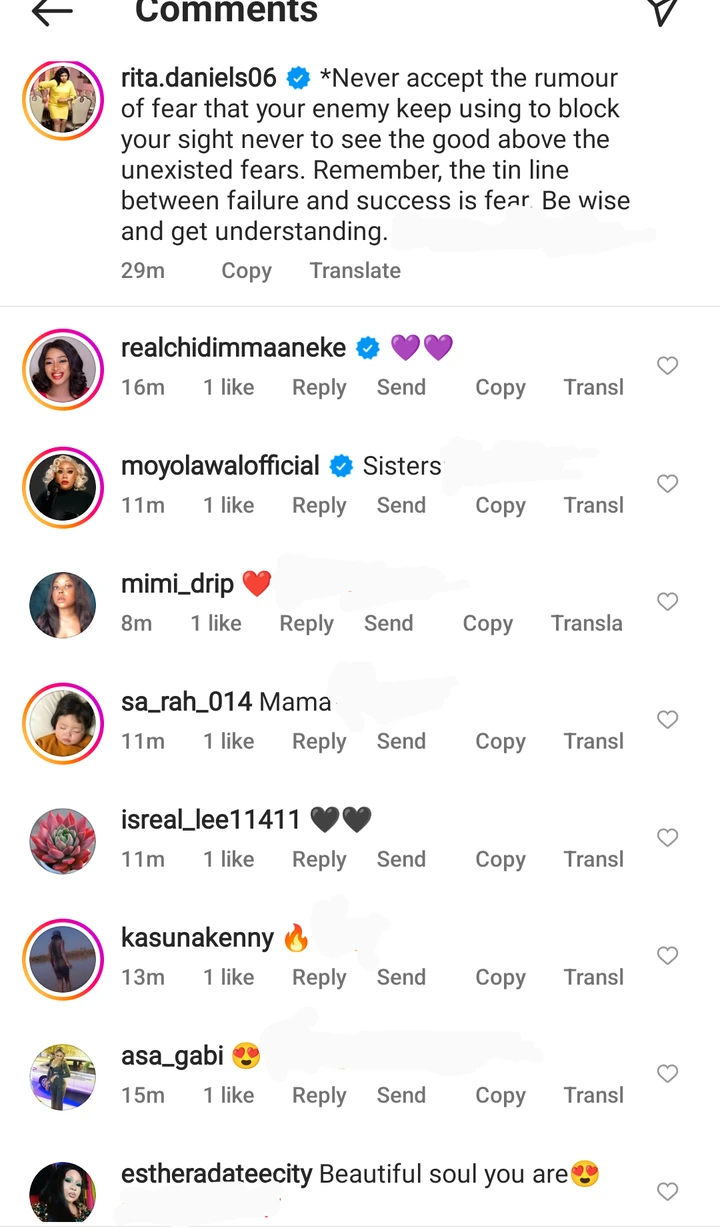Heart isreal_lee11411's comment
This screenshot has width=720, height=1228.
[668, 838]
